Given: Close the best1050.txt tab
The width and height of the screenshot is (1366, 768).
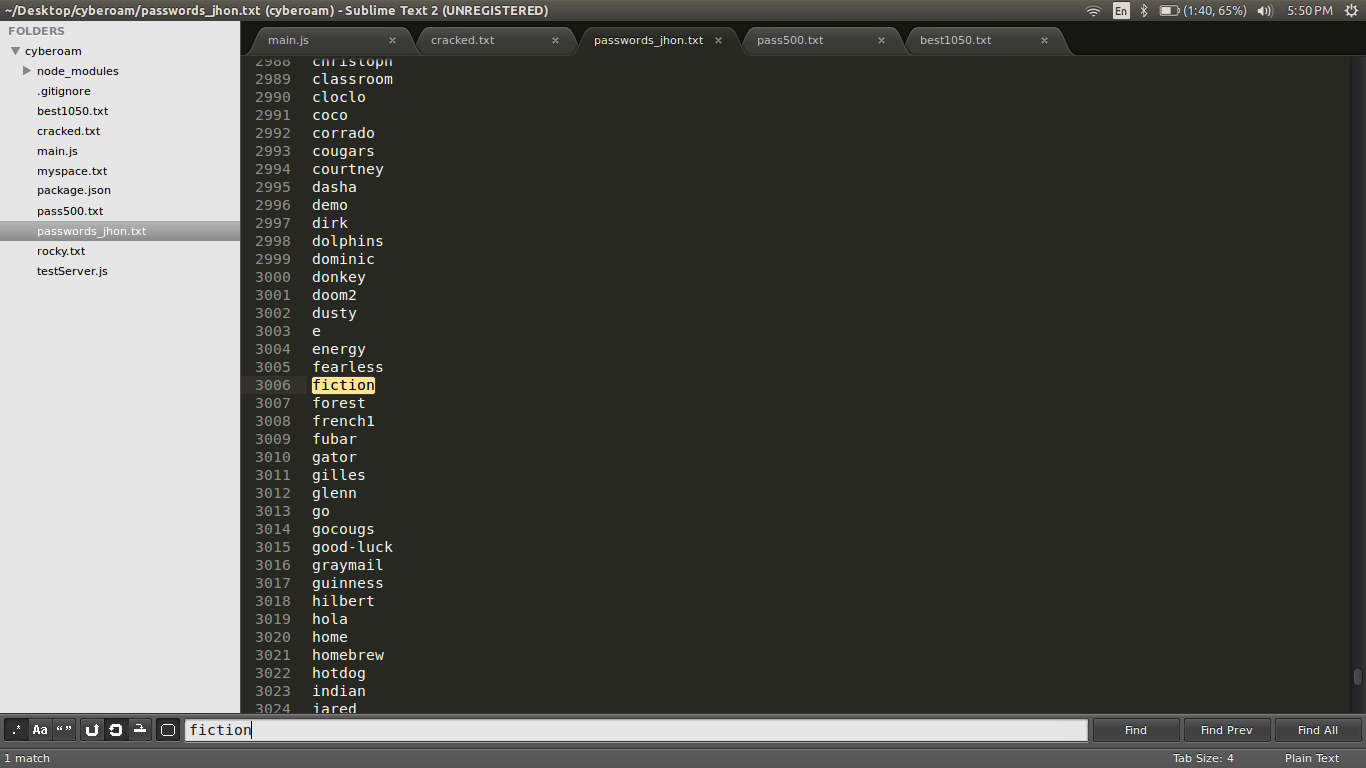Looking at the screenshot, I should coord(1044,41).
